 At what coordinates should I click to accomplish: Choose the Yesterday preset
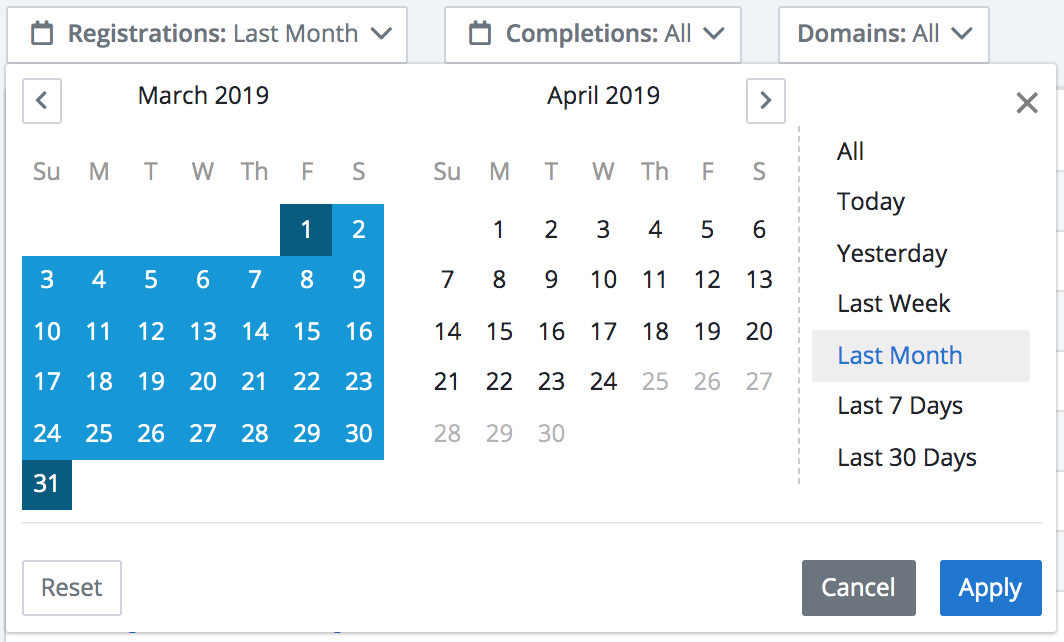pos(892,253)
